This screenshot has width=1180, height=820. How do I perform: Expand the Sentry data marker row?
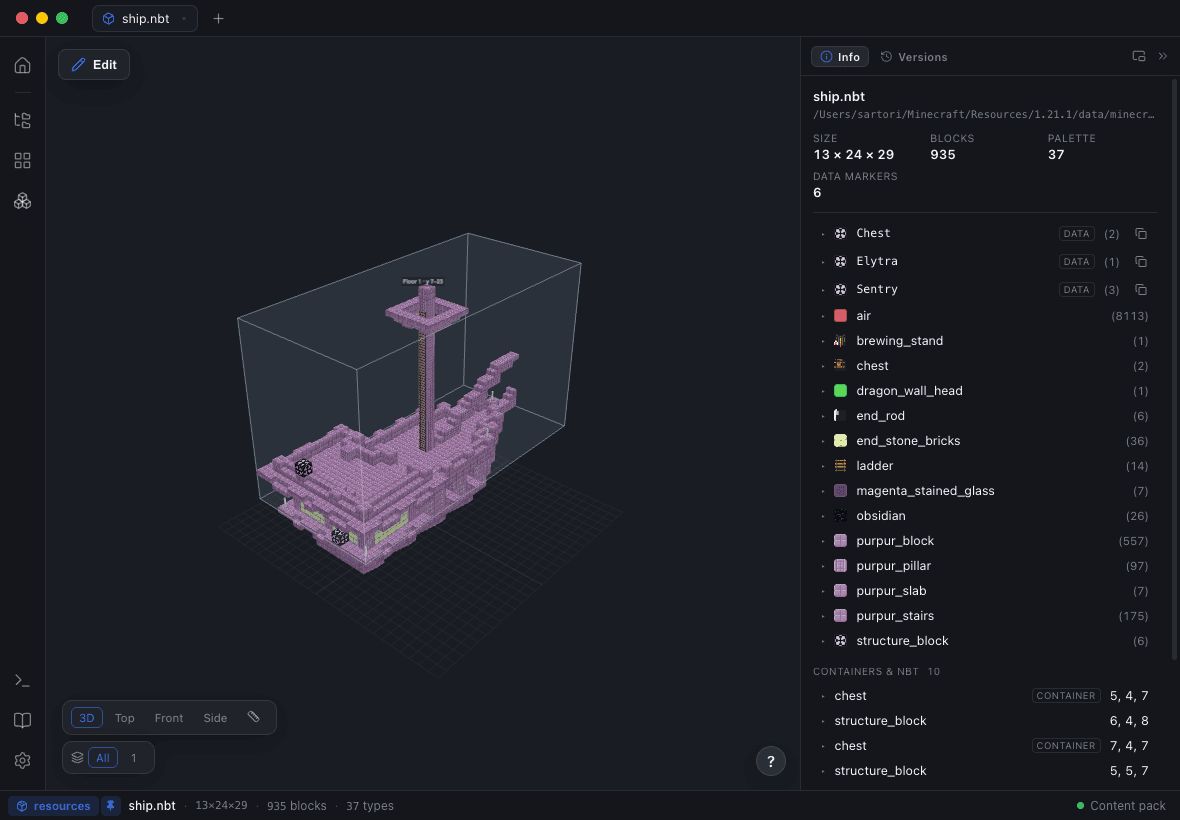point(823,290)
